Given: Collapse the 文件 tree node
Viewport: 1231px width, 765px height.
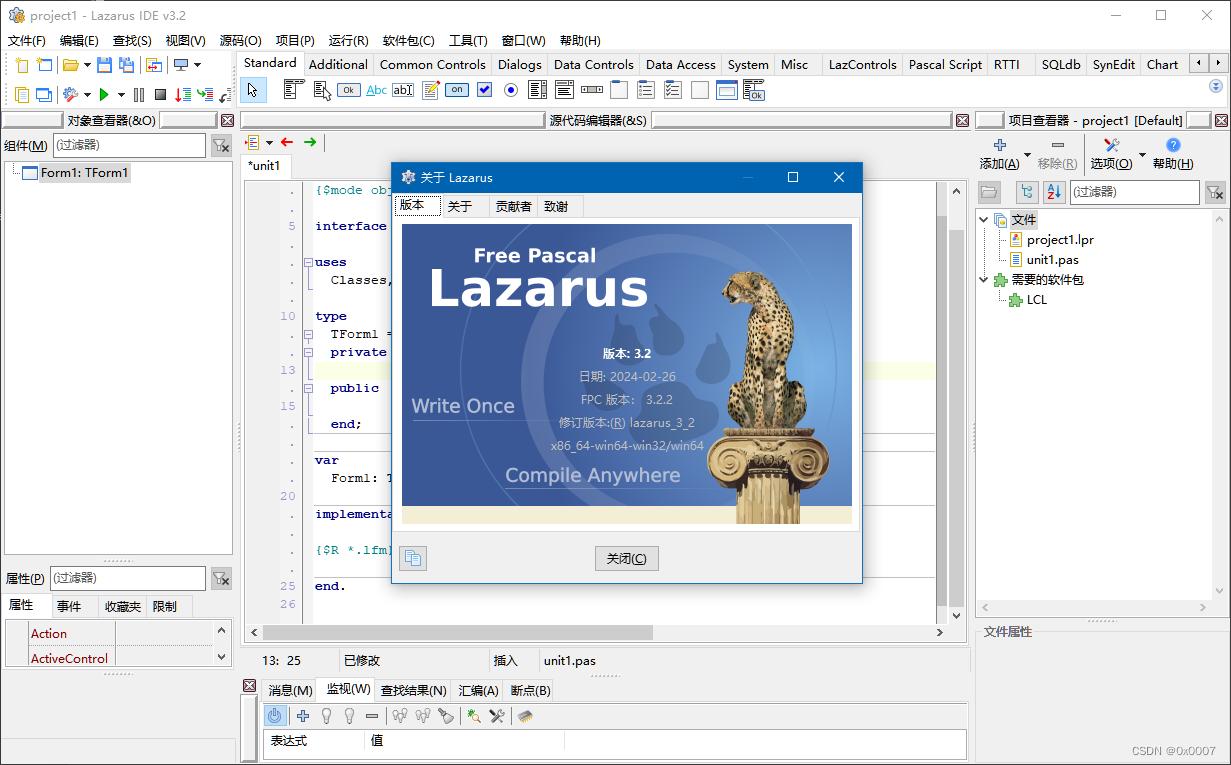Looking at the screenshot, I should 984,219.
